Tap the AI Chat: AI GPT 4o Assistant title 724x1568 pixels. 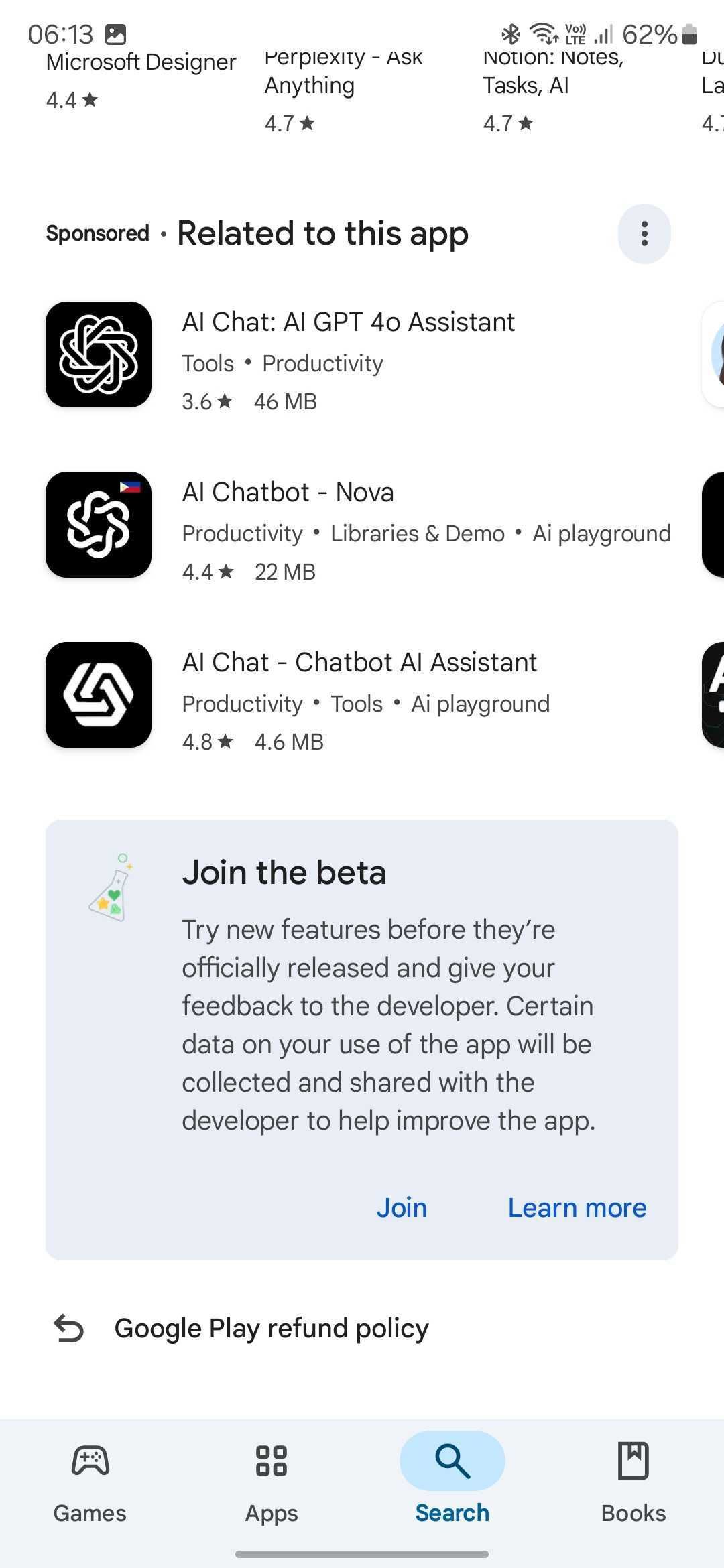pos(348,322)
